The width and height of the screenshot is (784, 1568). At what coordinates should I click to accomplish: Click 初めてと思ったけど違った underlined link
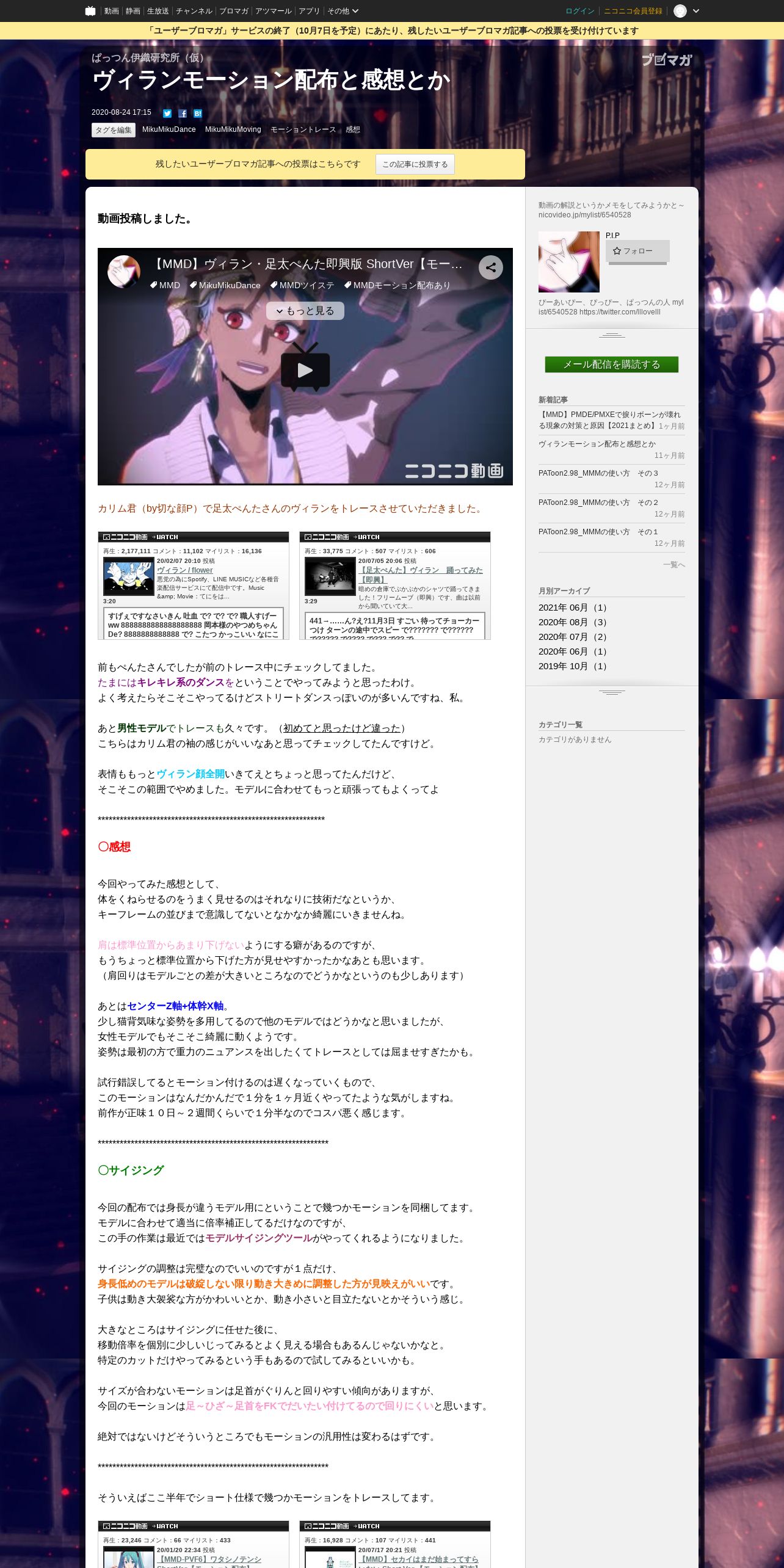coord(342,728)
